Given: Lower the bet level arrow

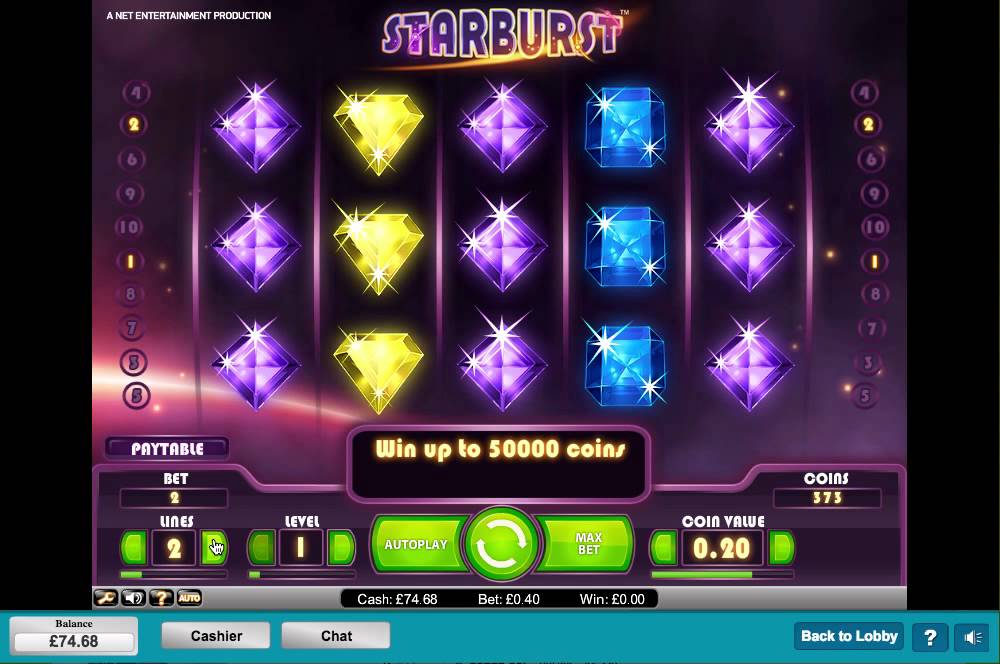Looking at the screenshot, I should (261, 547).
